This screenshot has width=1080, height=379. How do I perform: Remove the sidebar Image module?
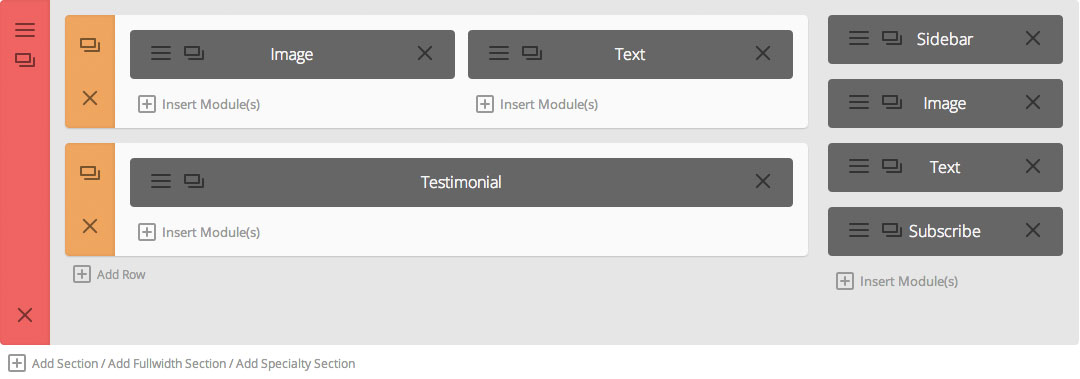(x=1032, y=103)
